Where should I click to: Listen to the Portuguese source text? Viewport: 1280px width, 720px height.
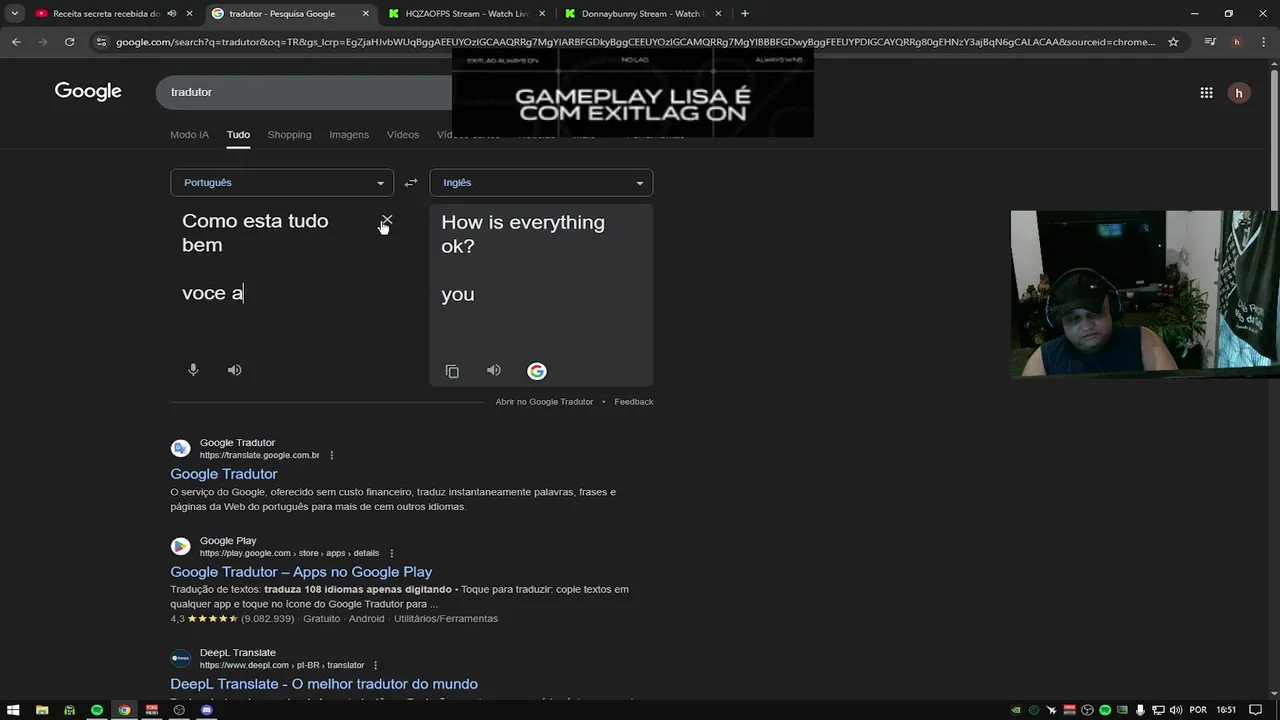click(234, 370)
